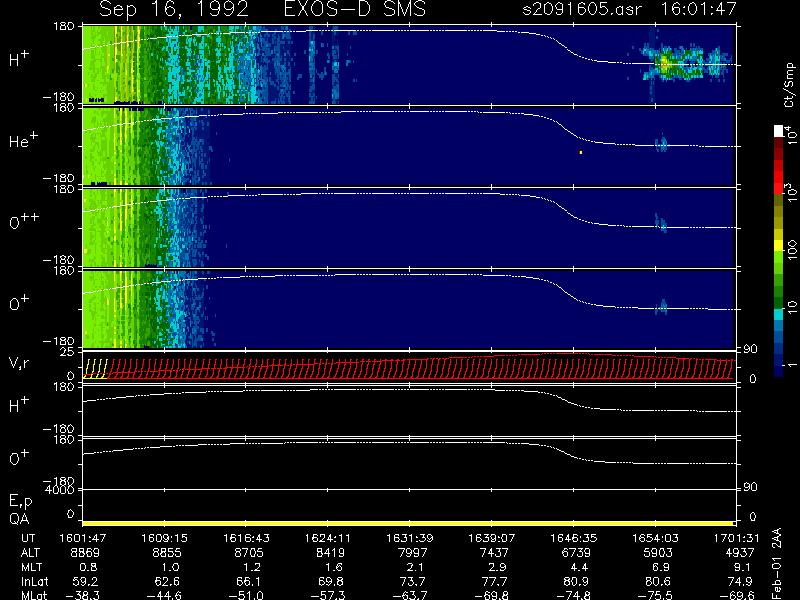800x600 pixels.
Task: Click altitude value "7437"
Action: click(x=494, y=553)
